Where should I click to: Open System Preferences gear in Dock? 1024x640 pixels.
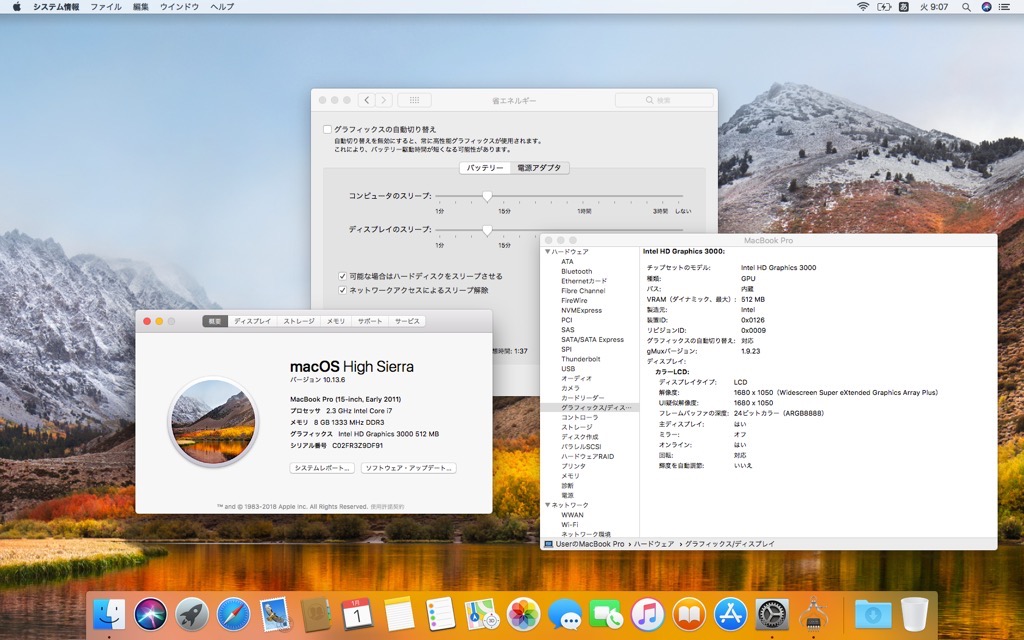tap(772, 614)
